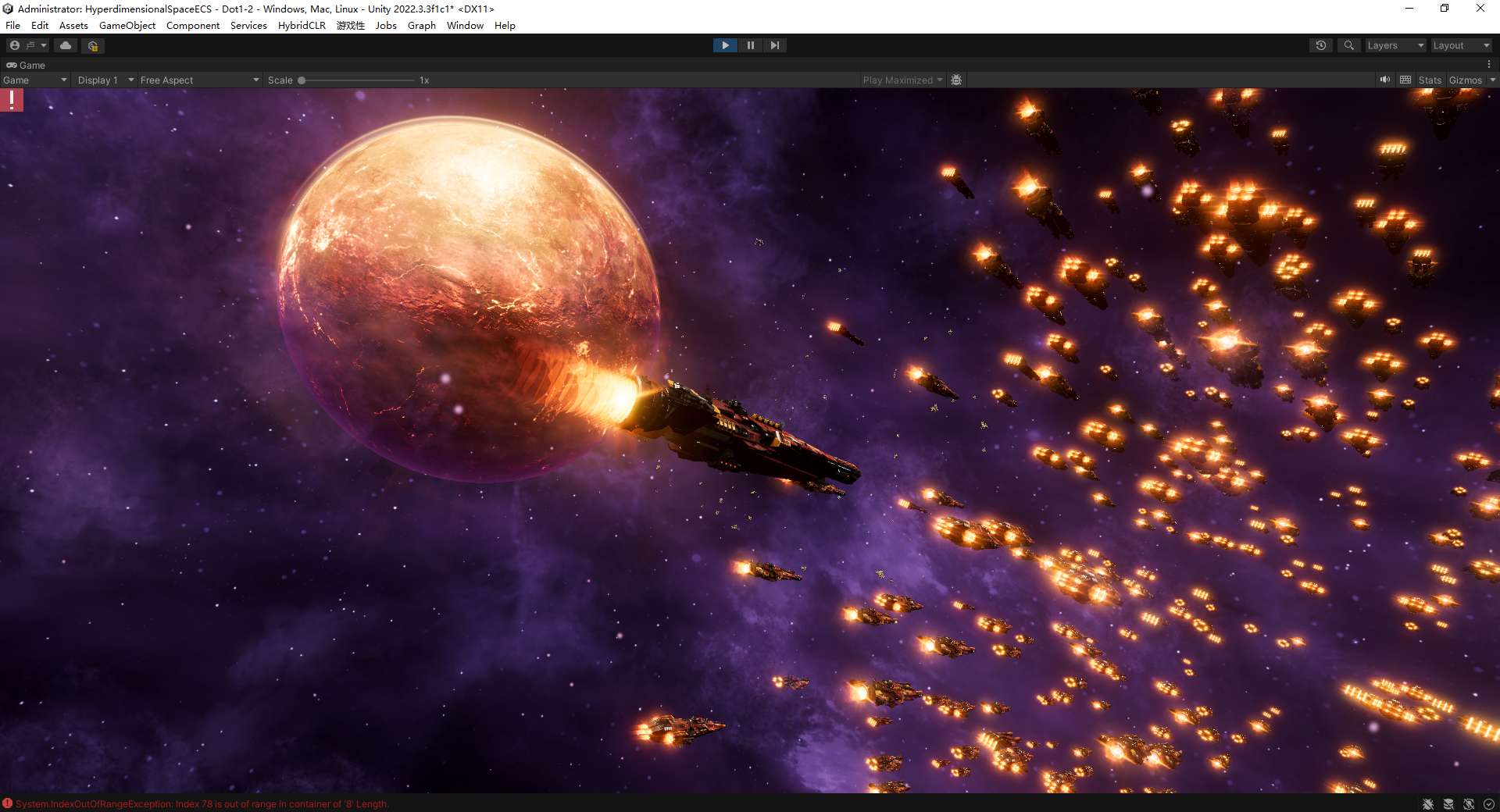Open the Graph menu

coord(422,26)
